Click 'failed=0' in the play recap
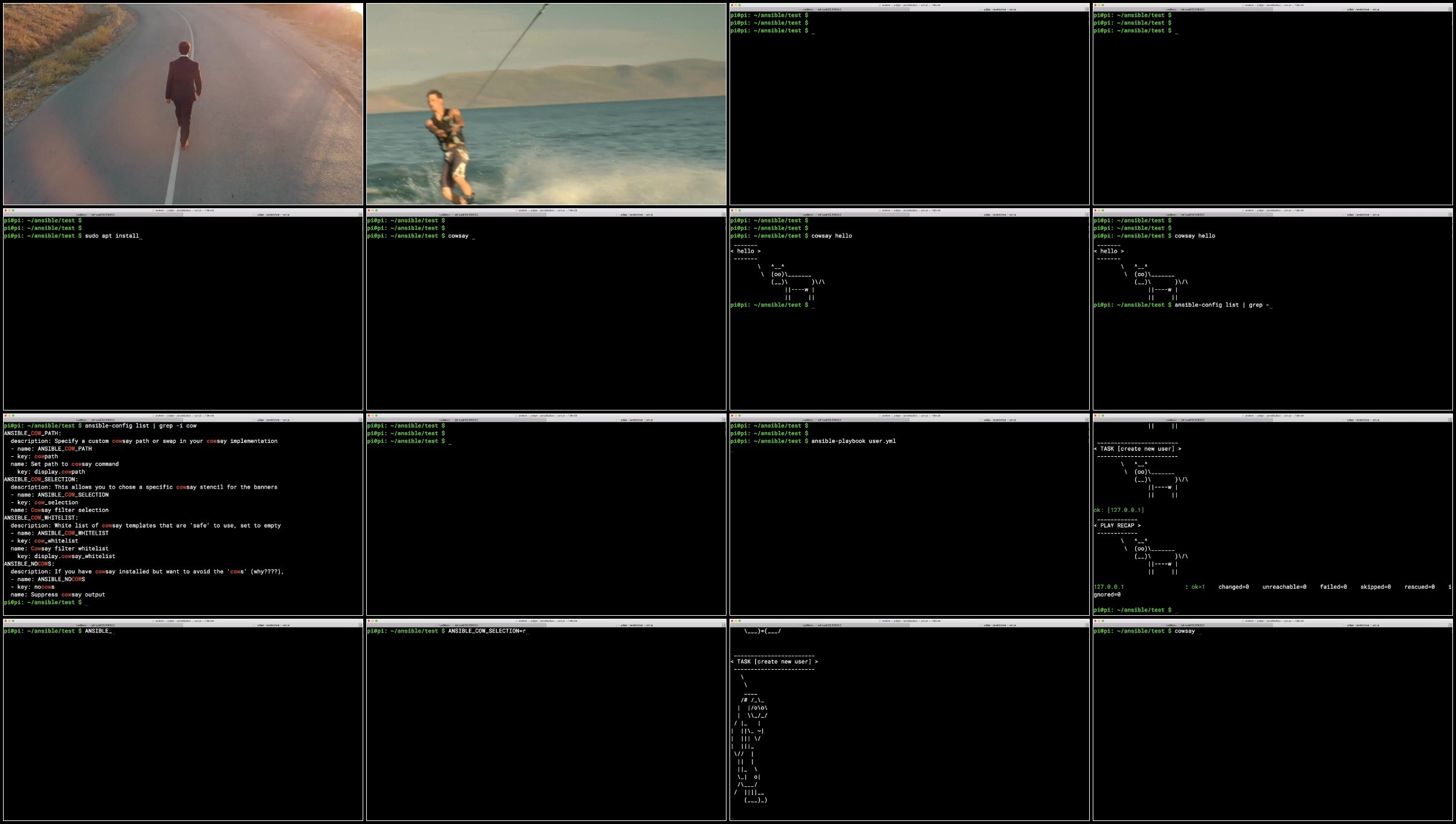This screenshot has height=824, width=1456. coord(1333,587)
